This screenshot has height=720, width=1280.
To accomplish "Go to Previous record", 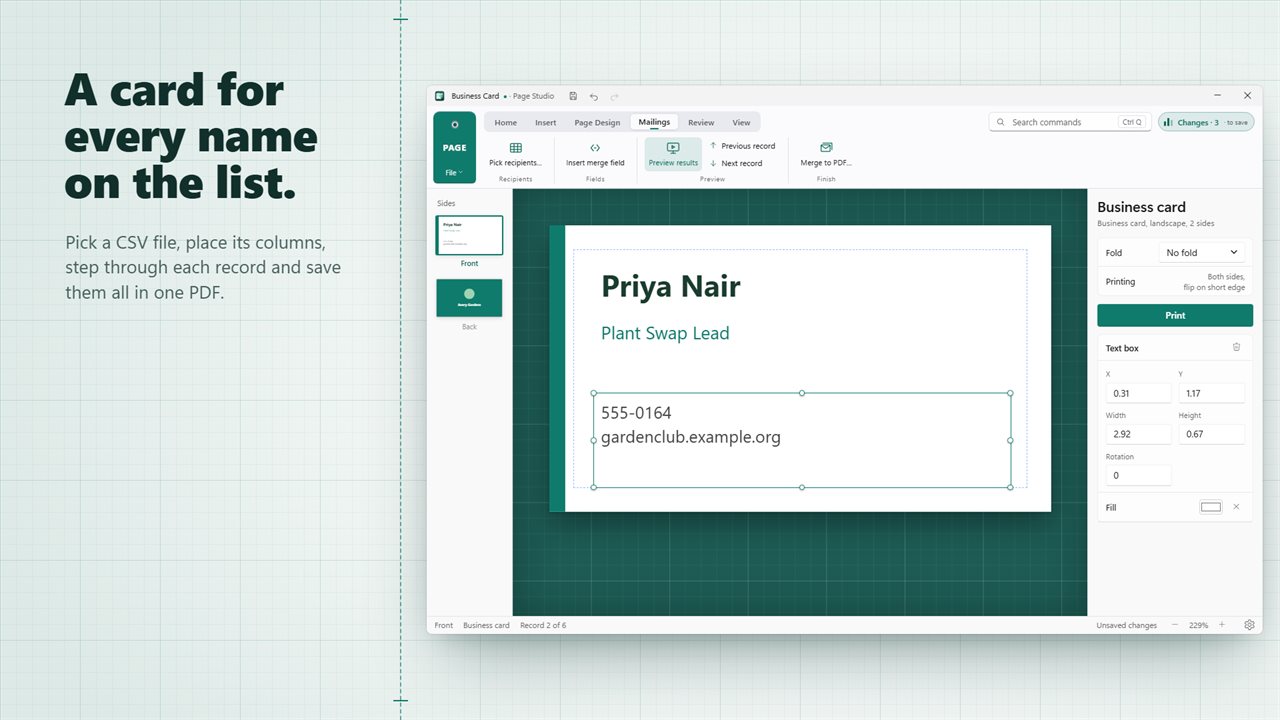I will 742,146.
